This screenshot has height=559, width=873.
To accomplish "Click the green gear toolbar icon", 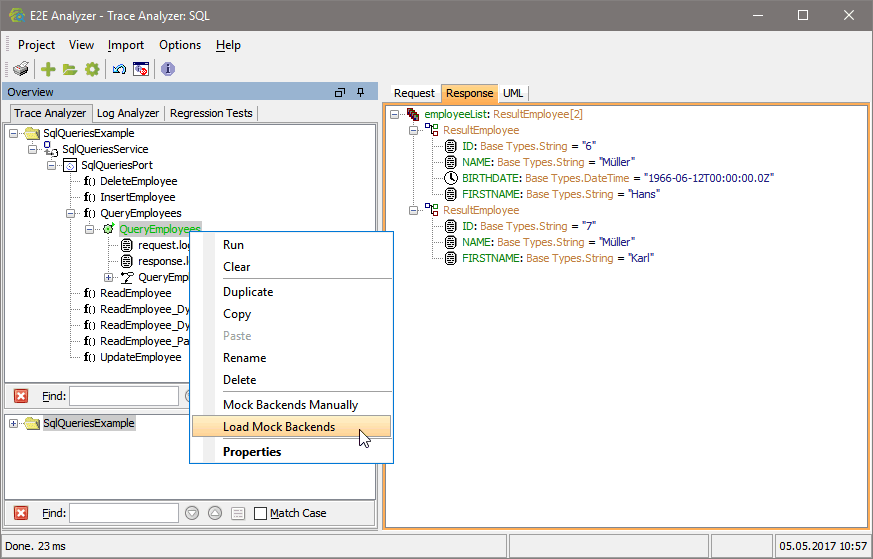I will pyautogui.click(x=92, y=69).
